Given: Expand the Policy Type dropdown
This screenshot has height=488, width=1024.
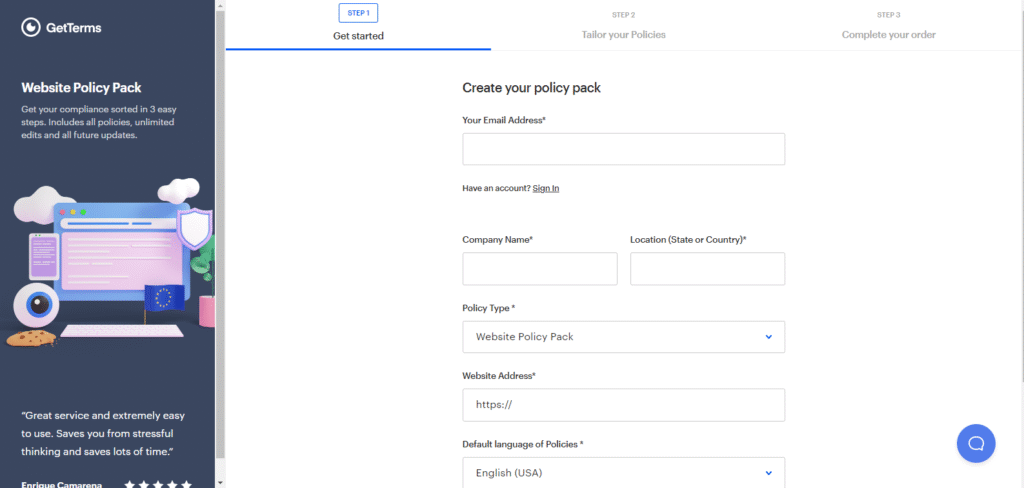Looking at the screenshot, I should click(x=623, y=337).
